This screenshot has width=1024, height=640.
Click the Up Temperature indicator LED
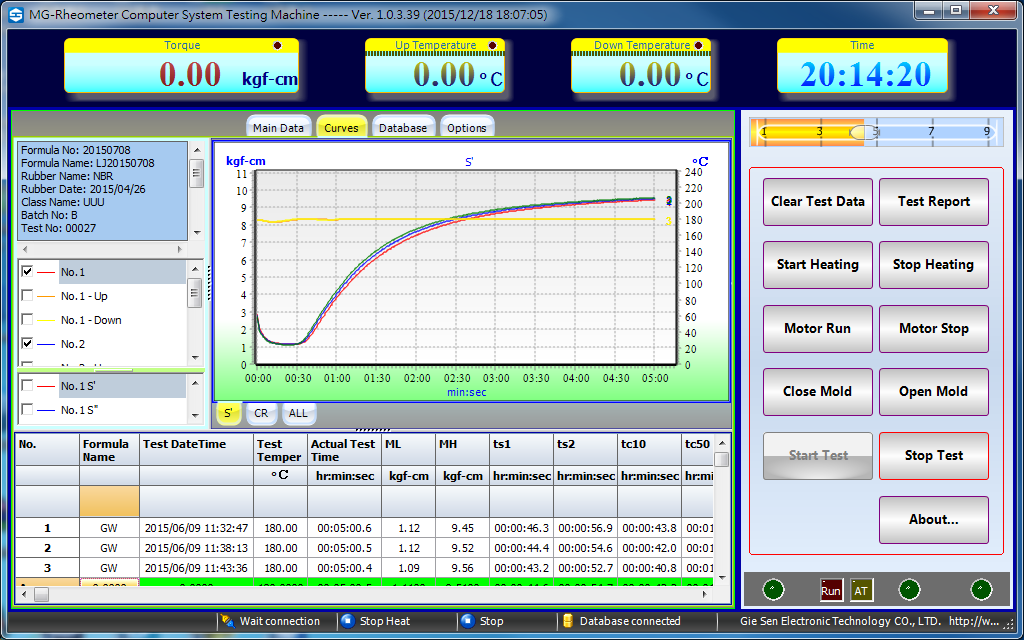point(492,46)
